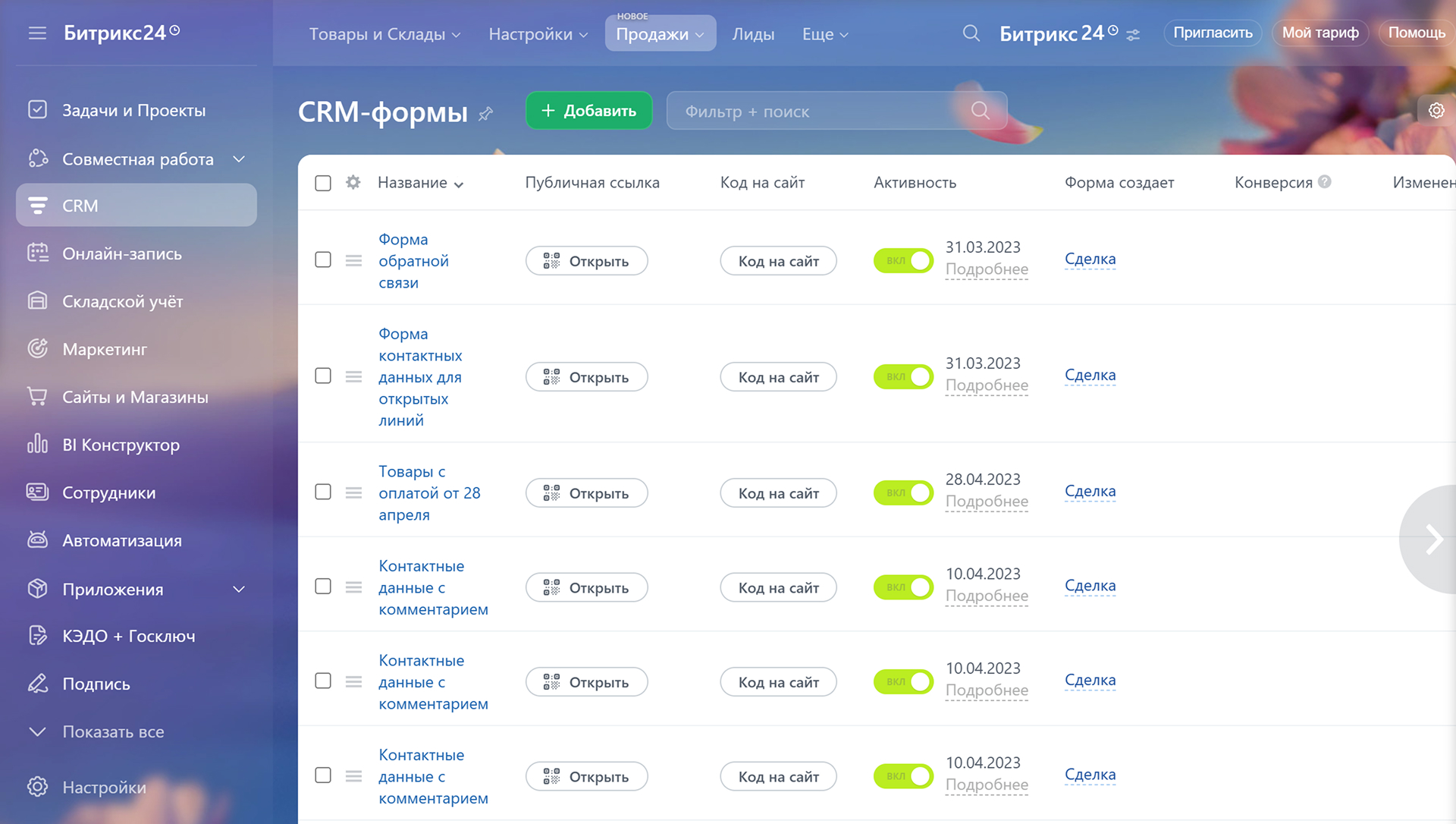This screenshot has width=1456, height=824.
Task: Open top Настройки dropdown menu
Action: 538,34
